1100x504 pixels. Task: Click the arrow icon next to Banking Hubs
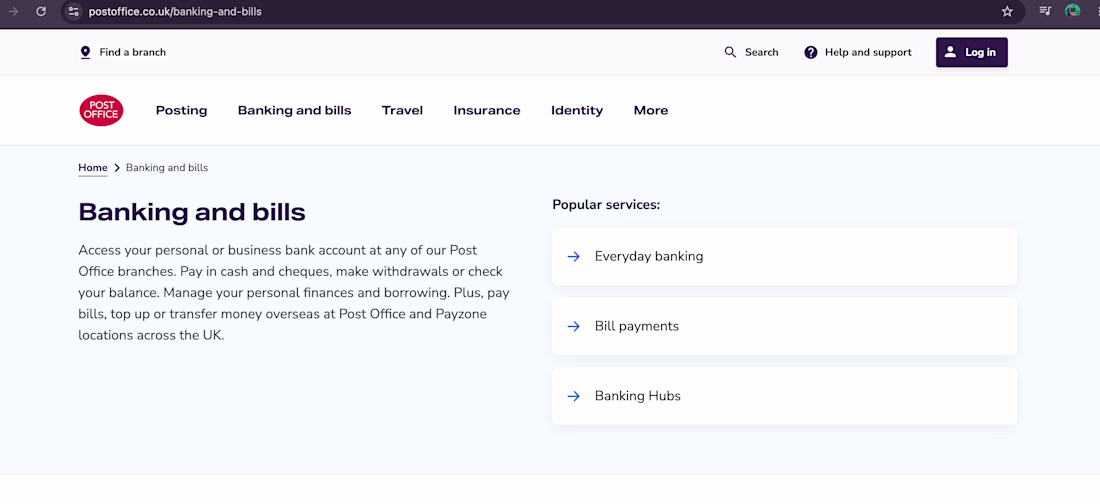[x=574, y=396]
